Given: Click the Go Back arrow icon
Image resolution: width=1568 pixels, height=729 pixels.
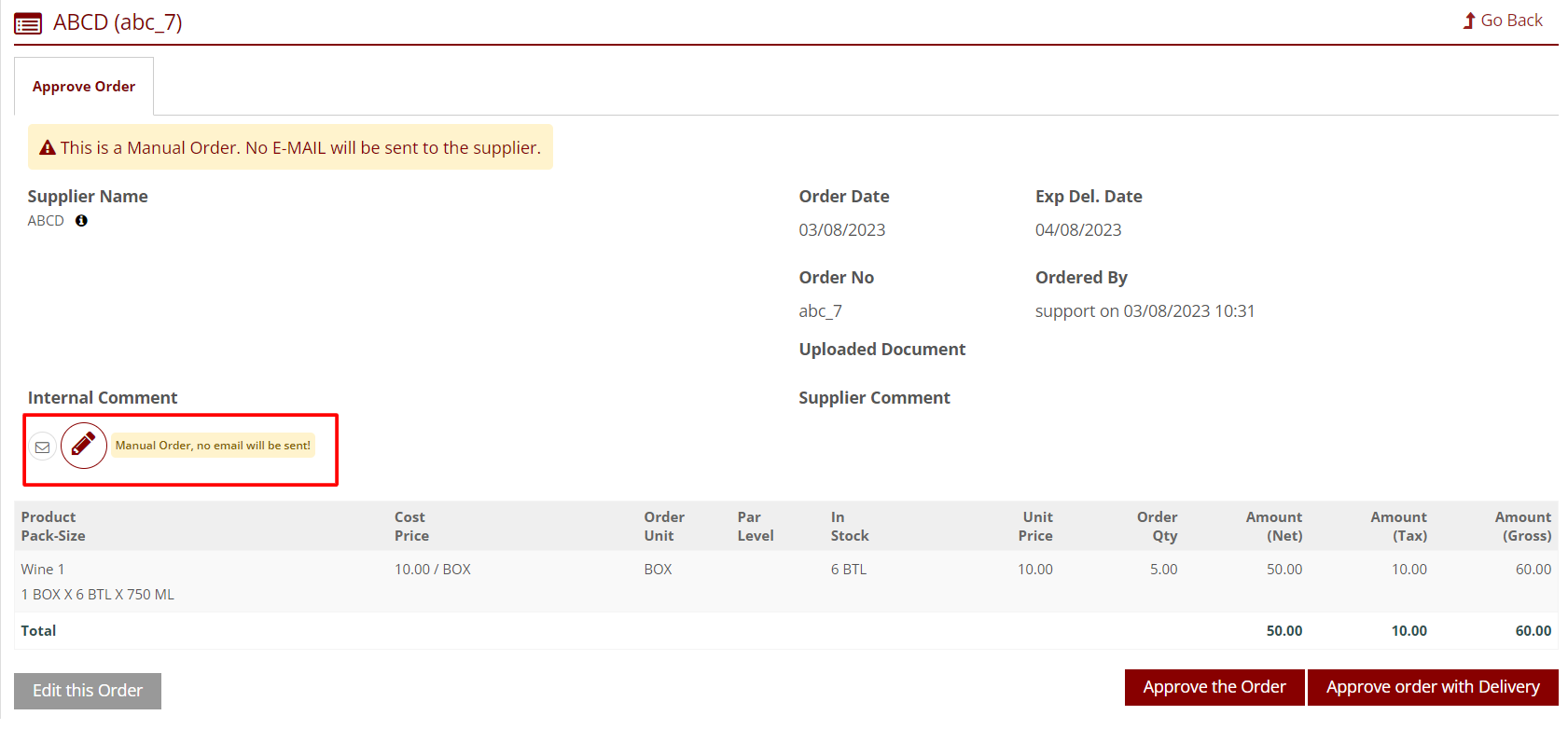Looking at the screenshot, I should coord(1469,21).
